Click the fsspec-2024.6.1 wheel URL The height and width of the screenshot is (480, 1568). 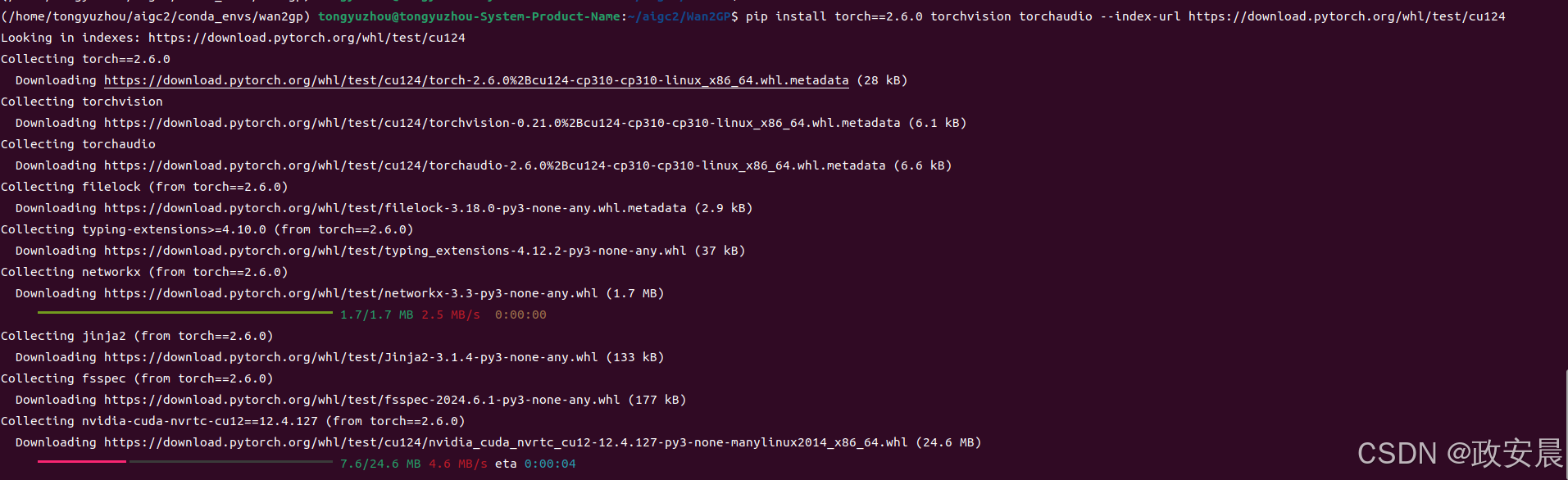point(361,400)
